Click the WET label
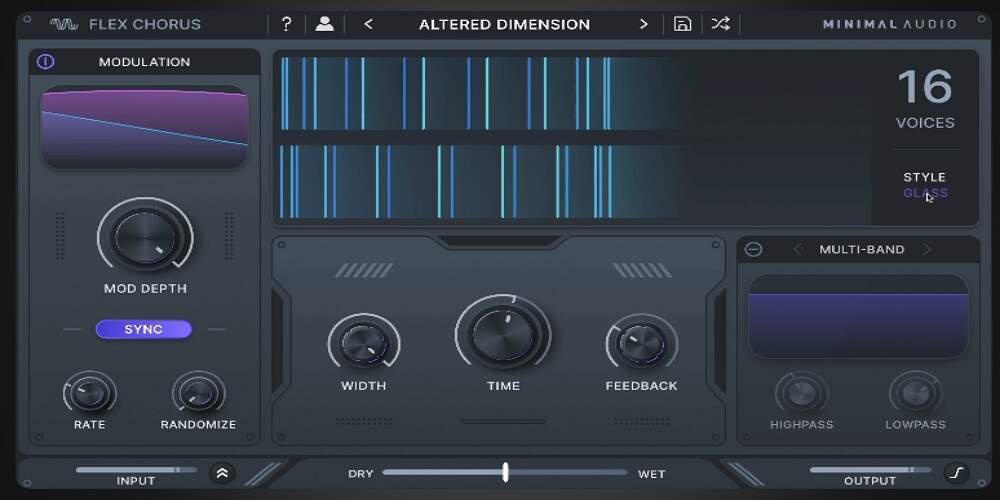 [651, 474]
